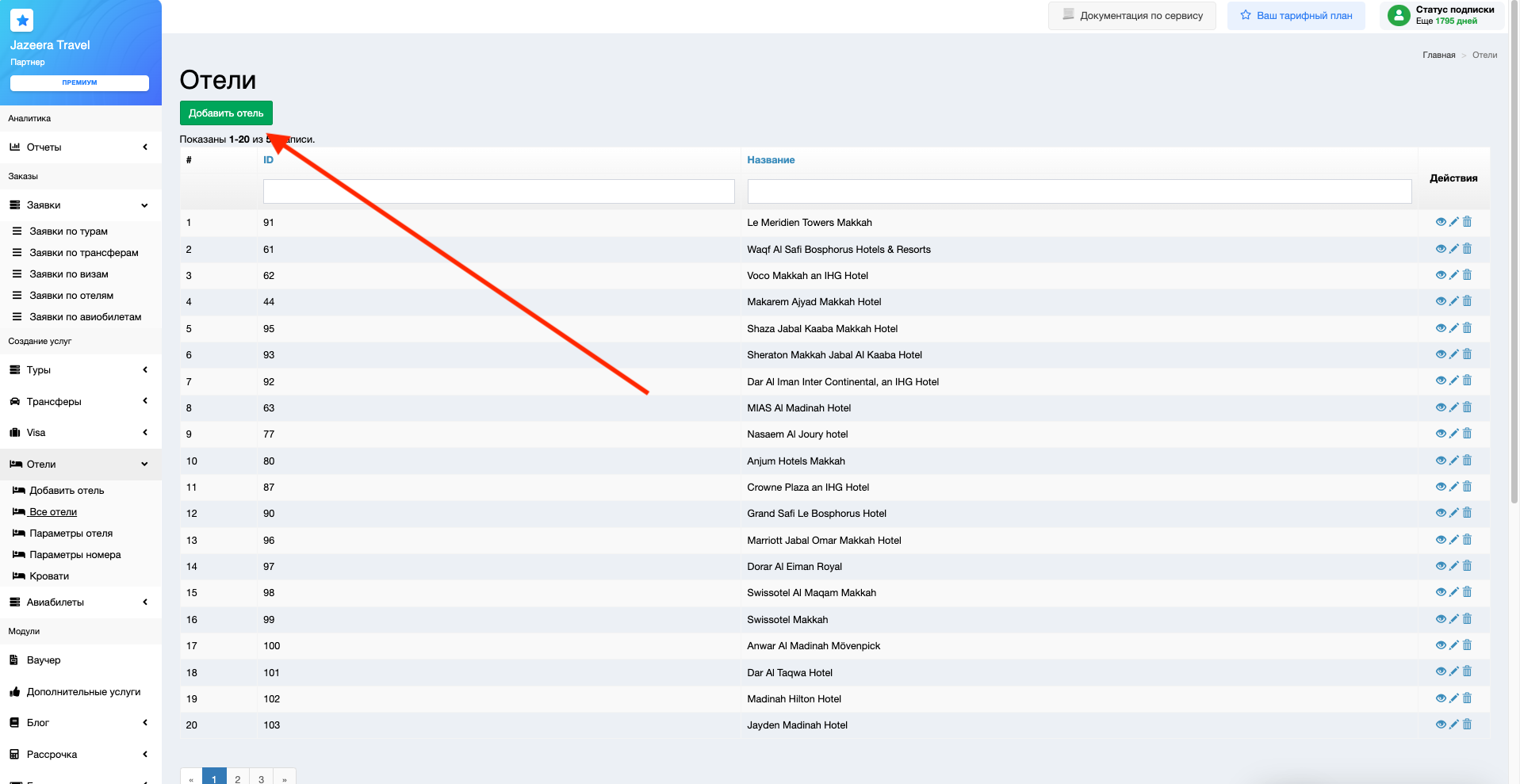Go to page 2 of hotel list
This screenshot has width=1520, height=784.
(x=237, y=778)
